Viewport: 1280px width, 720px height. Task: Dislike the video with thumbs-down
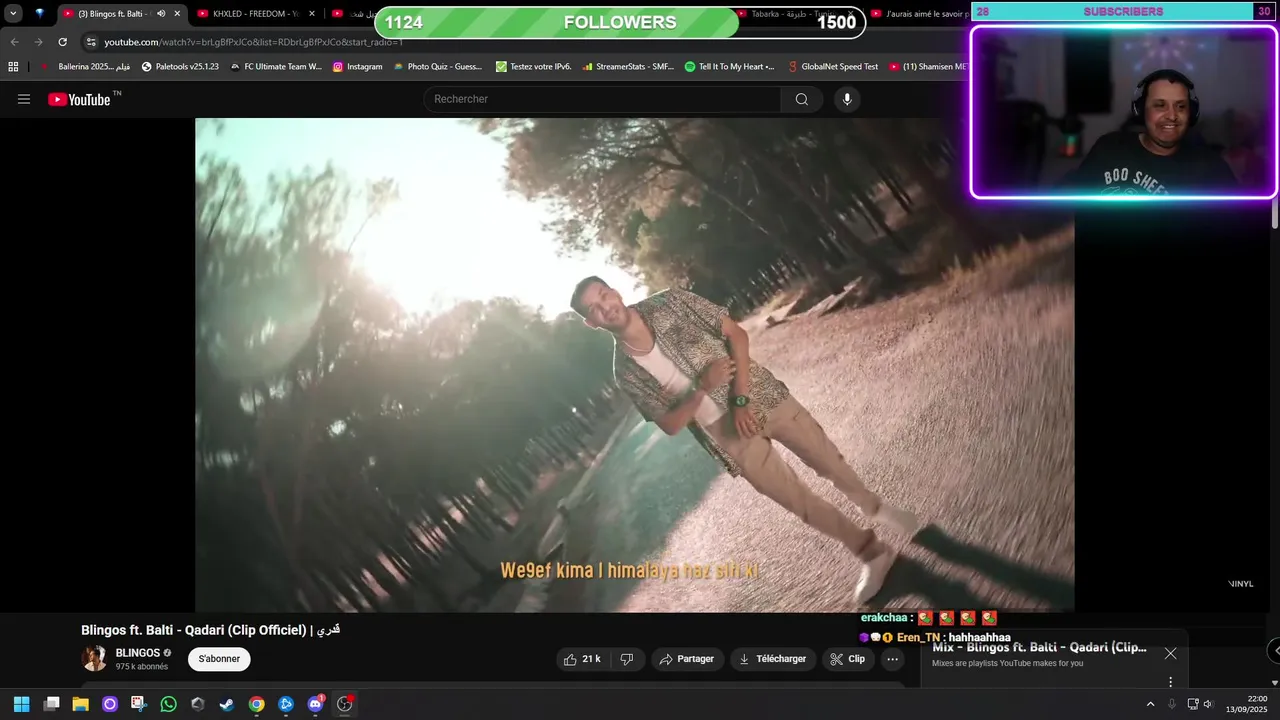[627, 659]
